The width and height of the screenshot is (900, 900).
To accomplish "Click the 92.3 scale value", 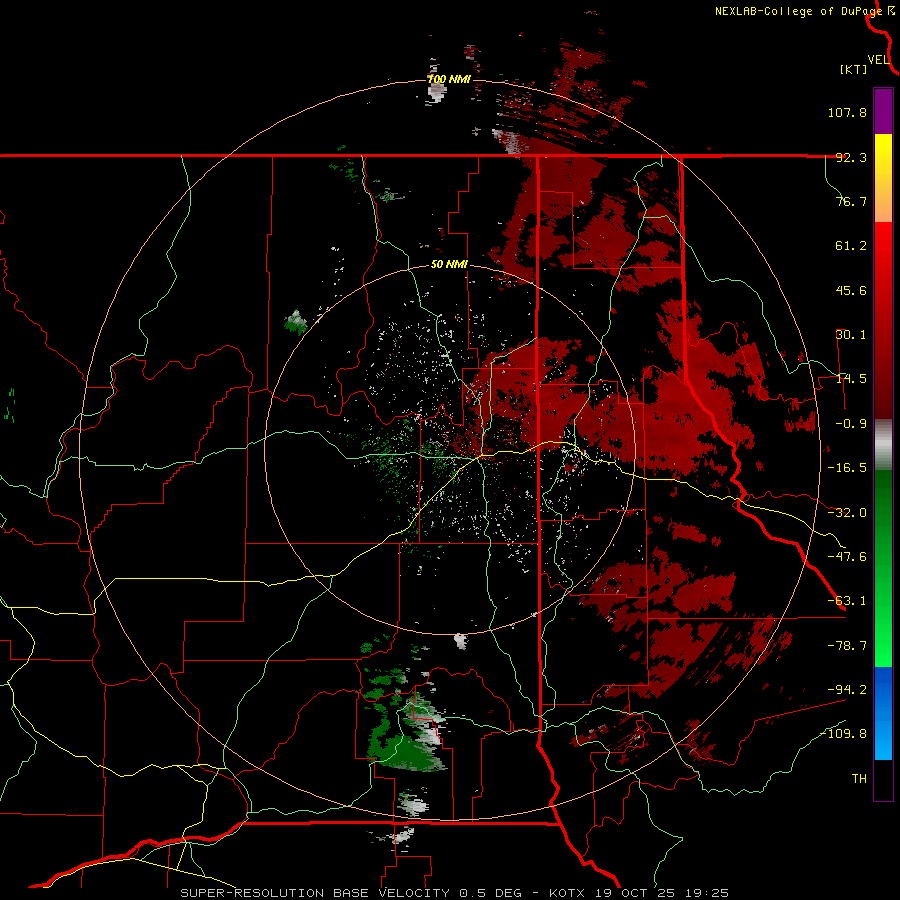I will tap(851, 157).
